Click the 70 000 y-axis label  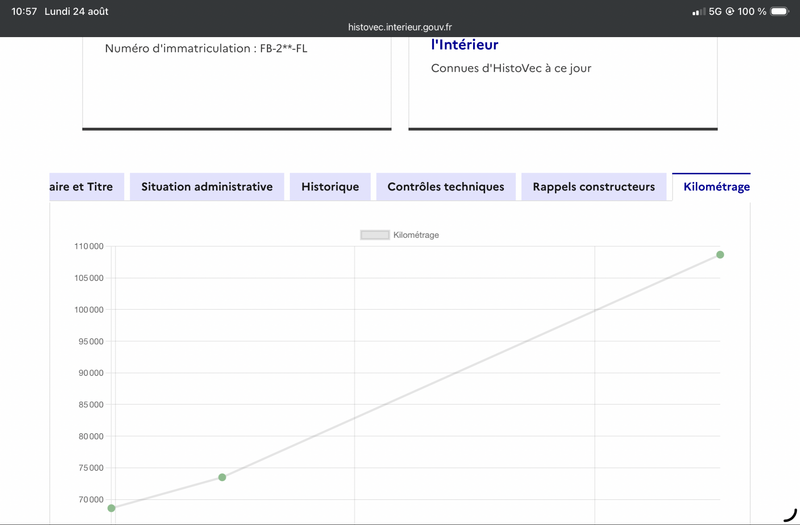point(91,499)
